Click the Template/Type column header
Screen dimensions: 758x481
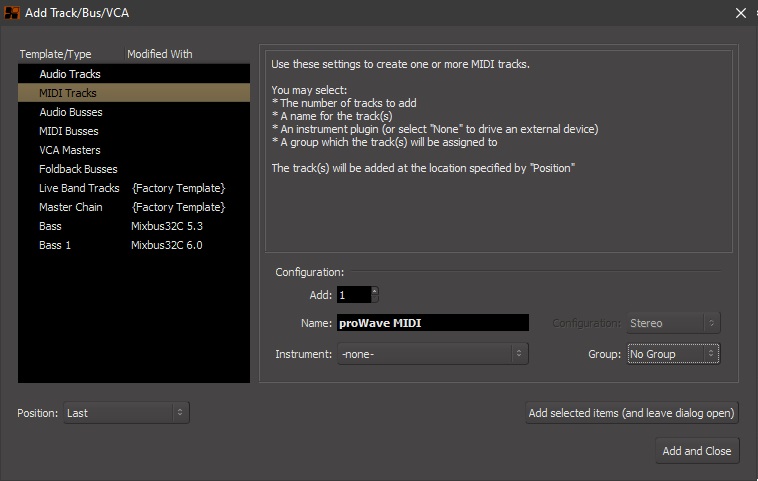click(55, 54)
